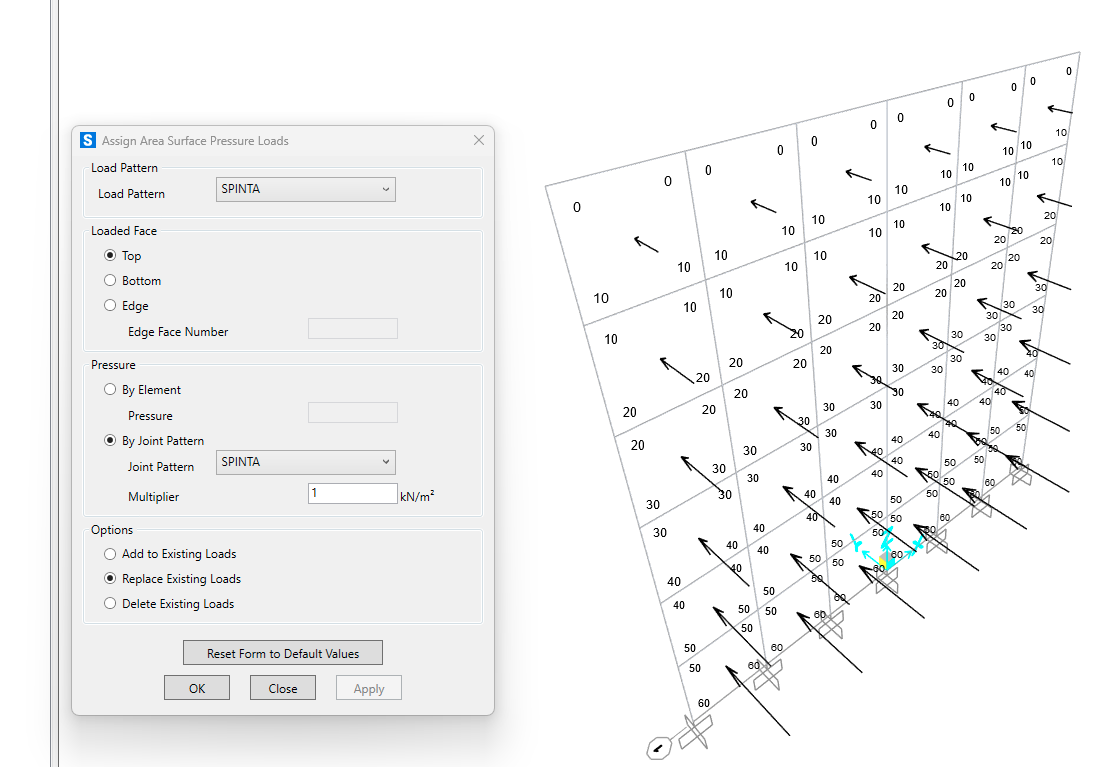
Task: Select the Edge loaded face option
Action: (111, 306)
